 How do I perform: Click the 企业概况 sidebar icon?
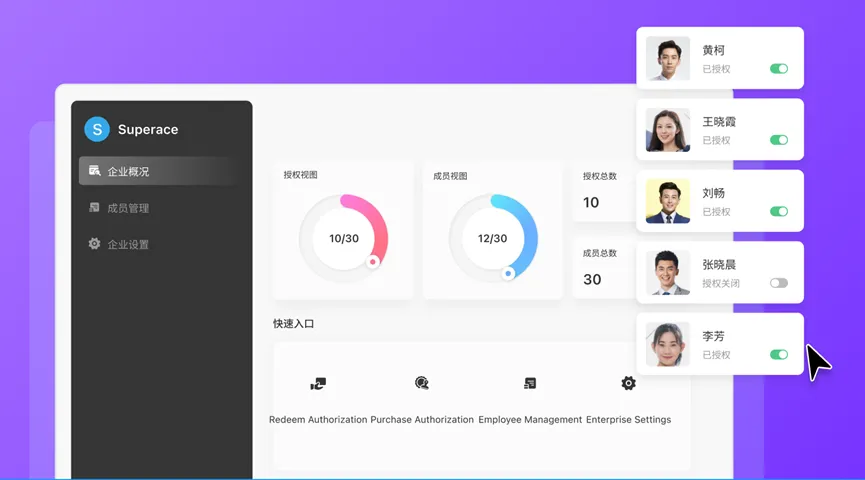pos(94,170)
